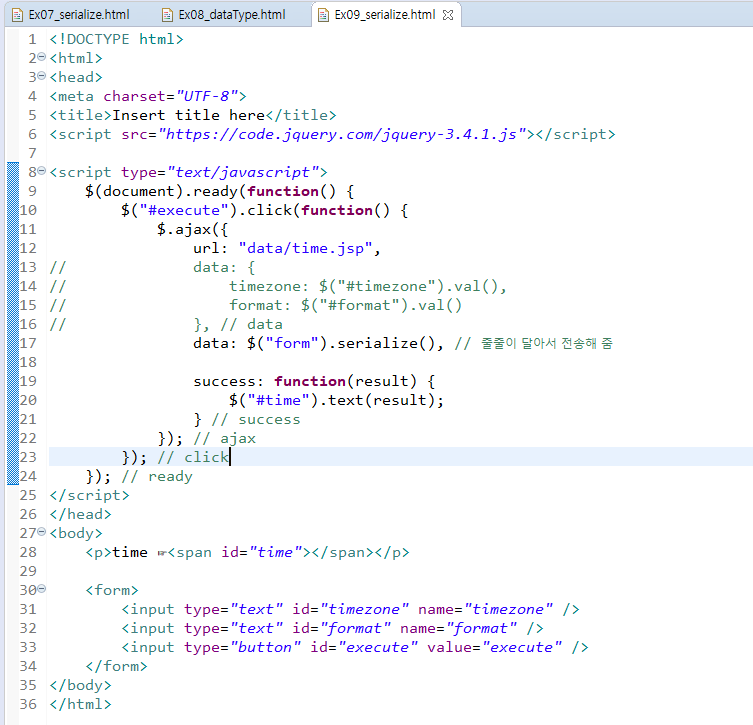Switch to the Ex08_dataType.html tab
Image resolution: width=753 pixels, height=725 pixels.
(224, 15)
